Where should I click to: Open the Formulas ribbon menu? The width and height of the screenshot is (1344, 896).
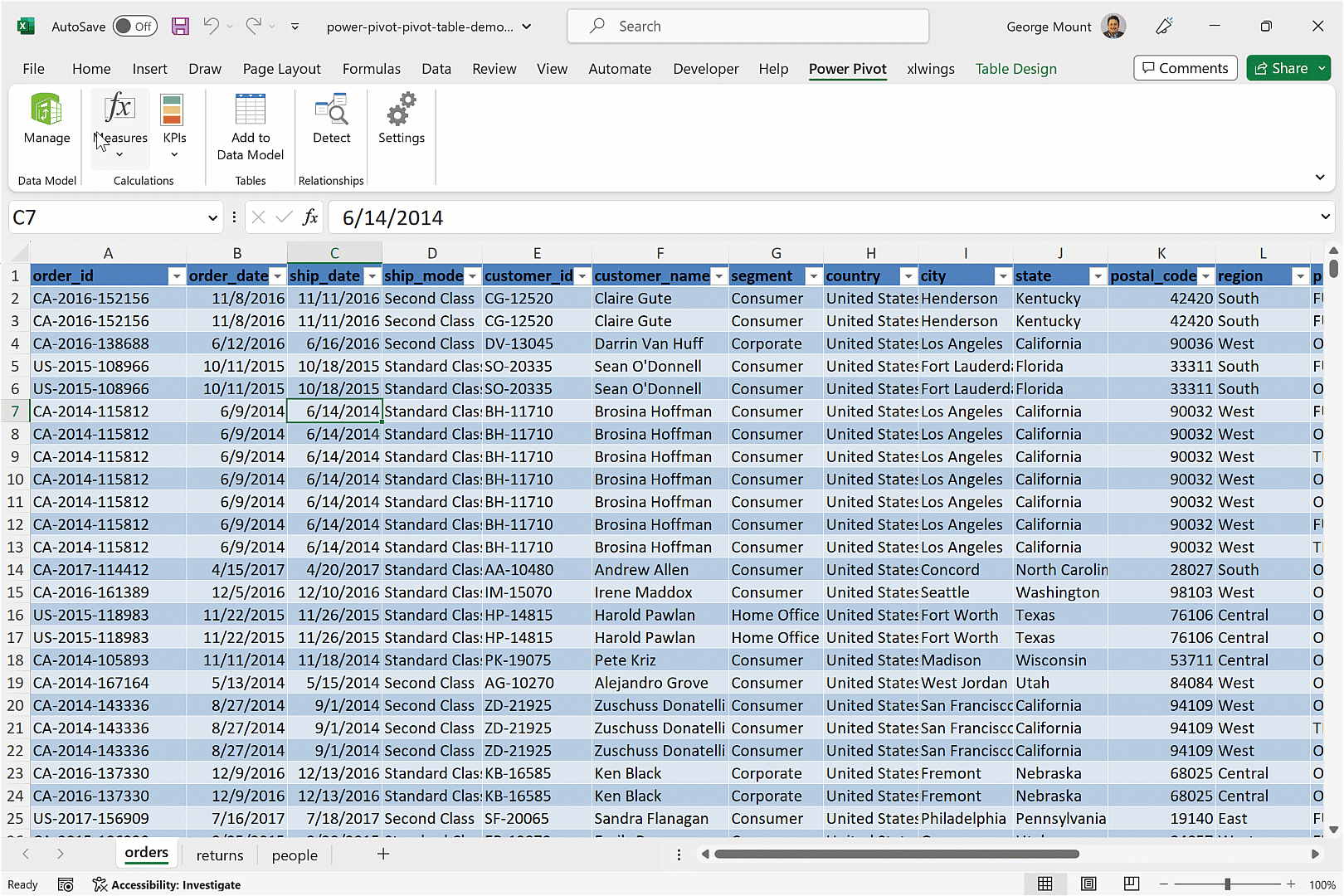371,69
